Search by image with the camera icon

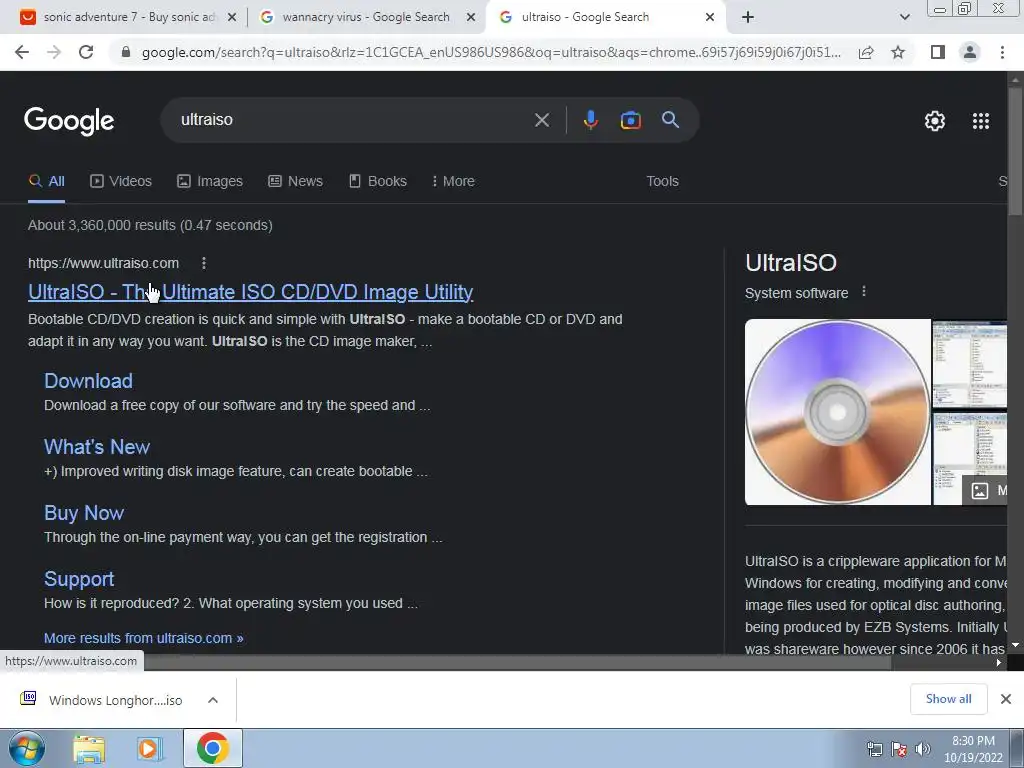pos(630,120)
